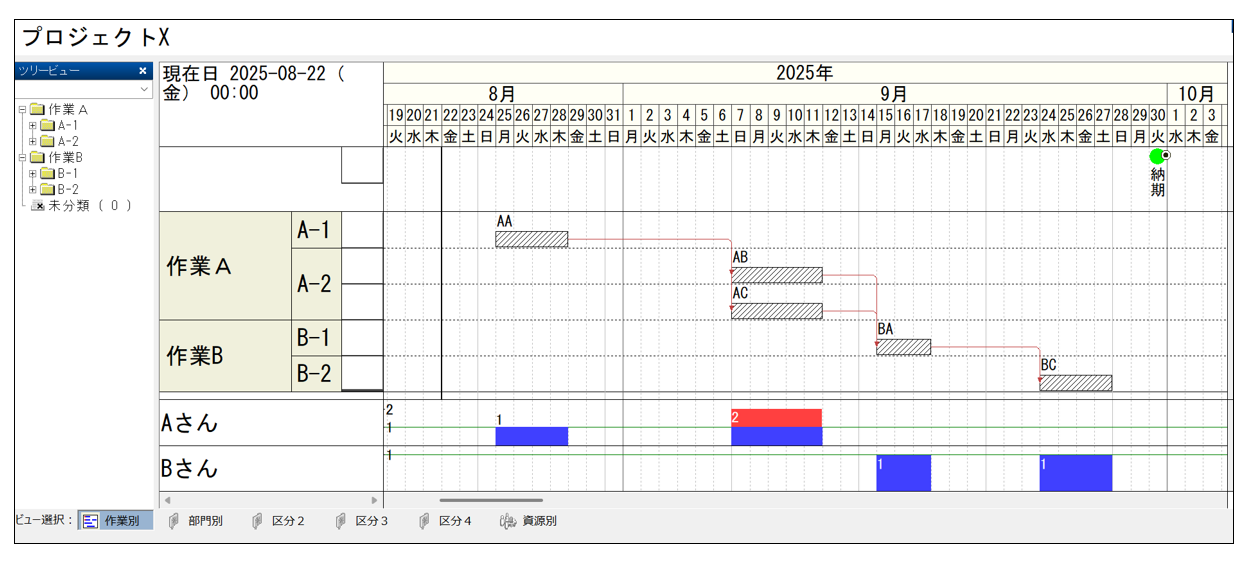
Task: Expand the B-1 tree node
Action: [x=32, y=173]
